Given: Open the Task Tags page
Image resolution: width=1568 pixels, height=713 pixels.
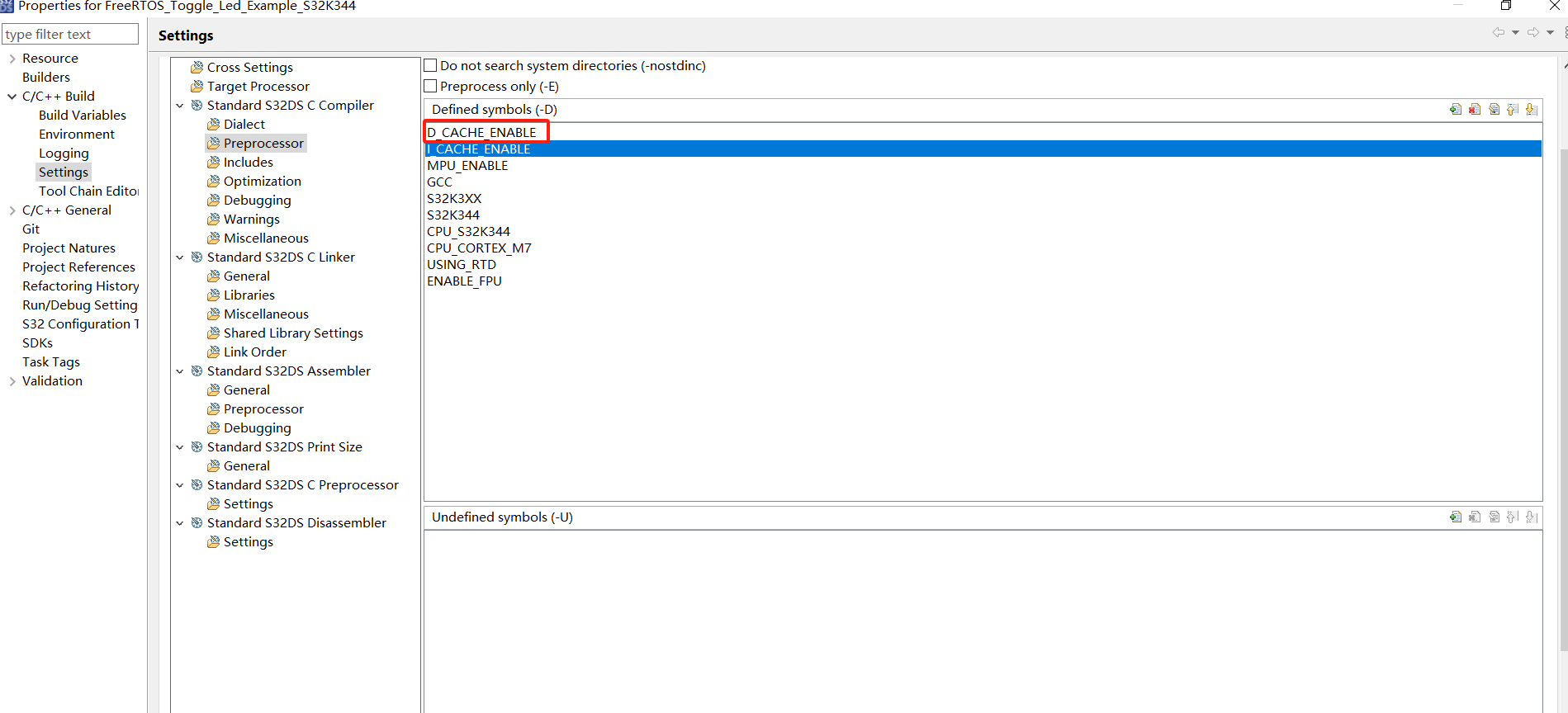Looking at the screenshot, I should [51, 361].
